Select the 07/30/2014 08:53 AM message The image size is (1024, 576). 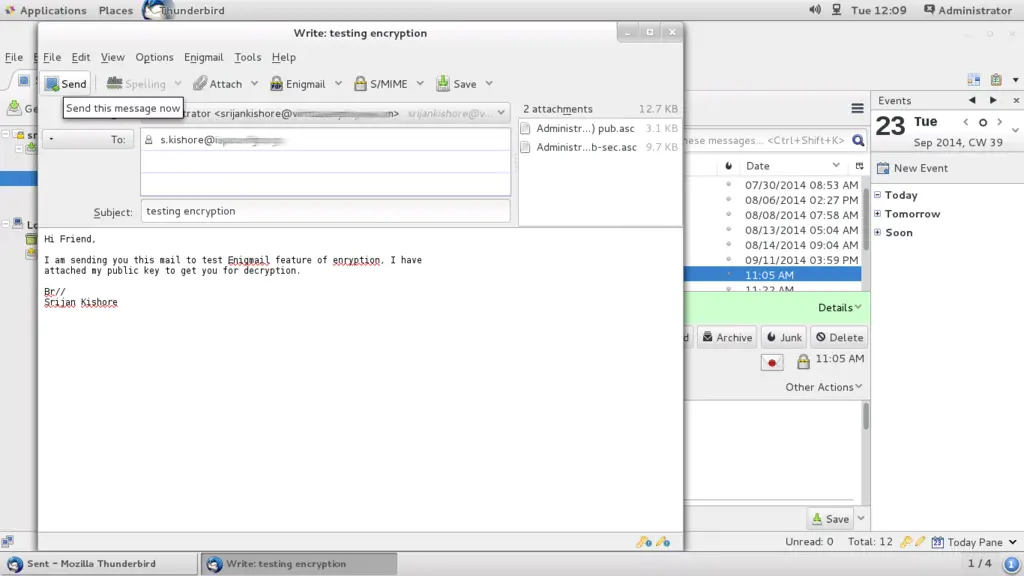(x=801, y=185)
